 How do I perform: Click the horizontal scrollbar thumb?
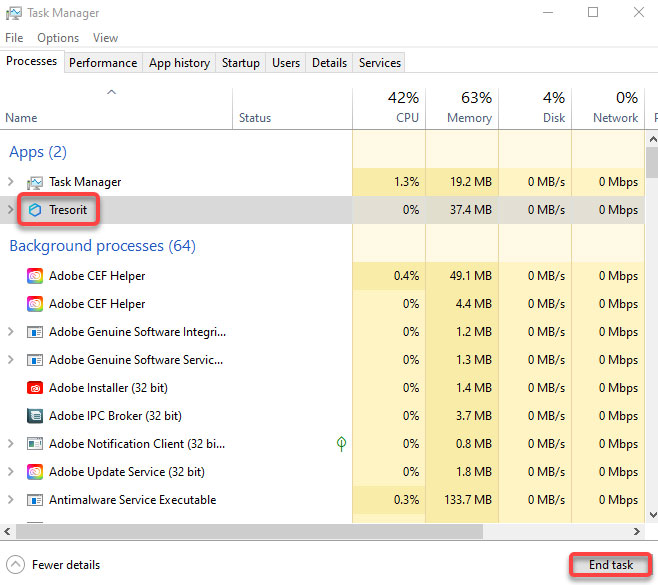pos(249,531)
